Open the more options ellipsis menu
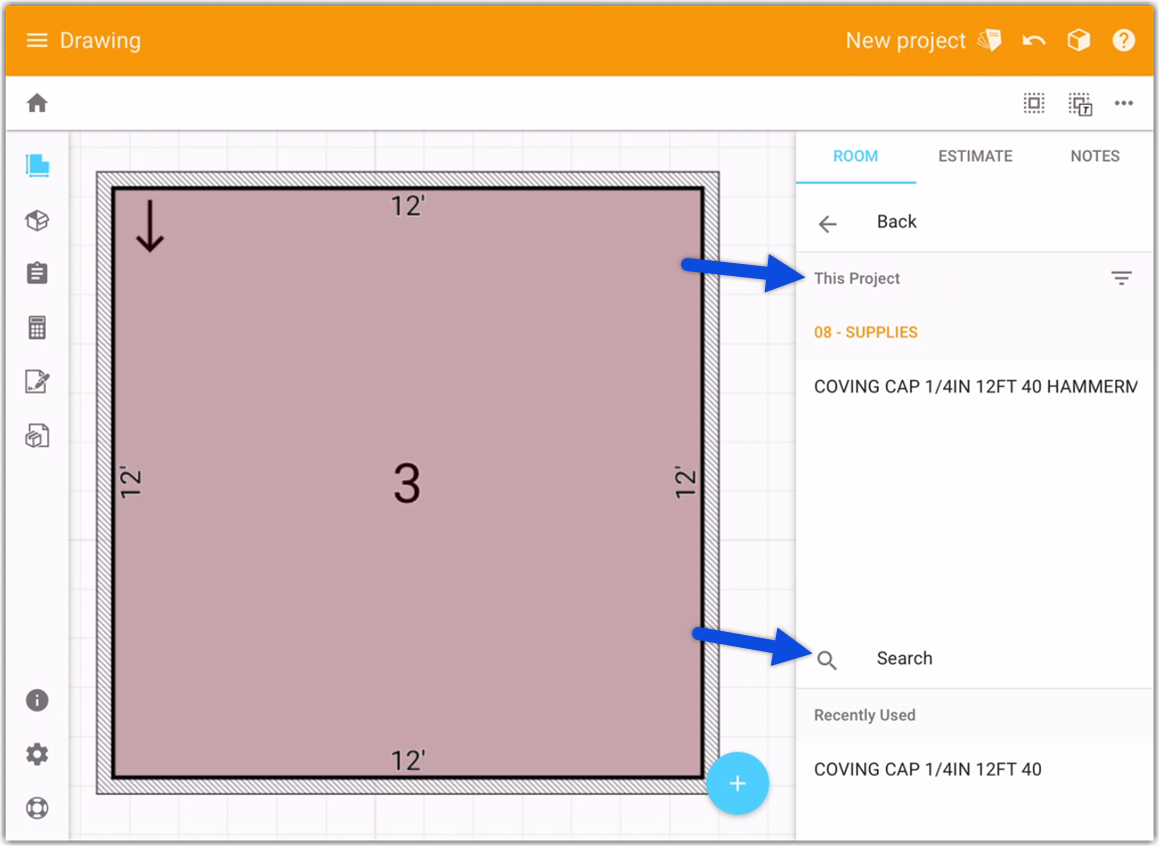Viewport: 1160px width, 847px height. coord(1124,104)
